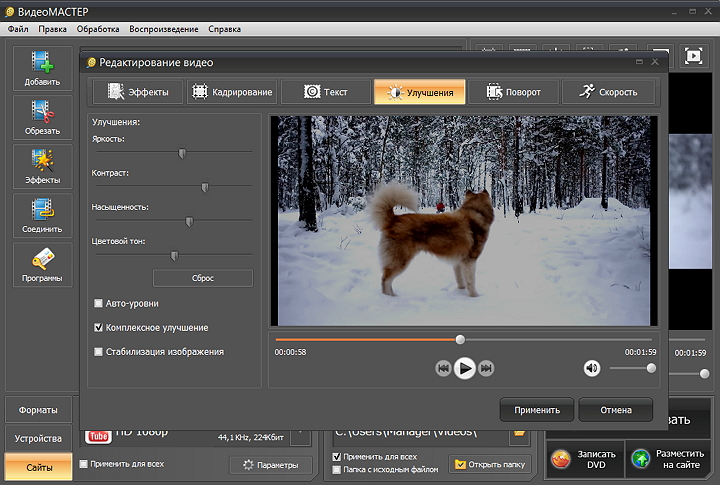
Task: Open the Обработка menu
Action: coord(98,29)
